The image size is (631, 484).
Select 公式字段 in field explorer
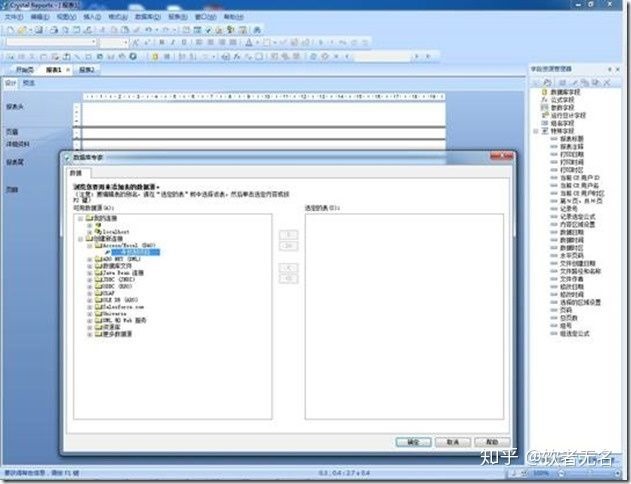tap(563, 100)
